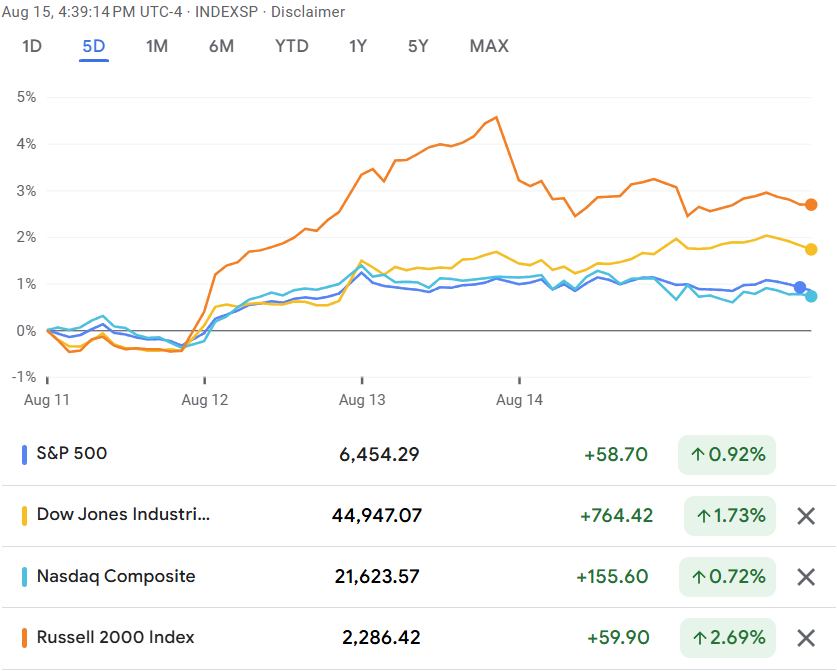Click the S&P 500 value 6,454.29
The height and width of the screenshot is (671, 837).
coord(379,455)
